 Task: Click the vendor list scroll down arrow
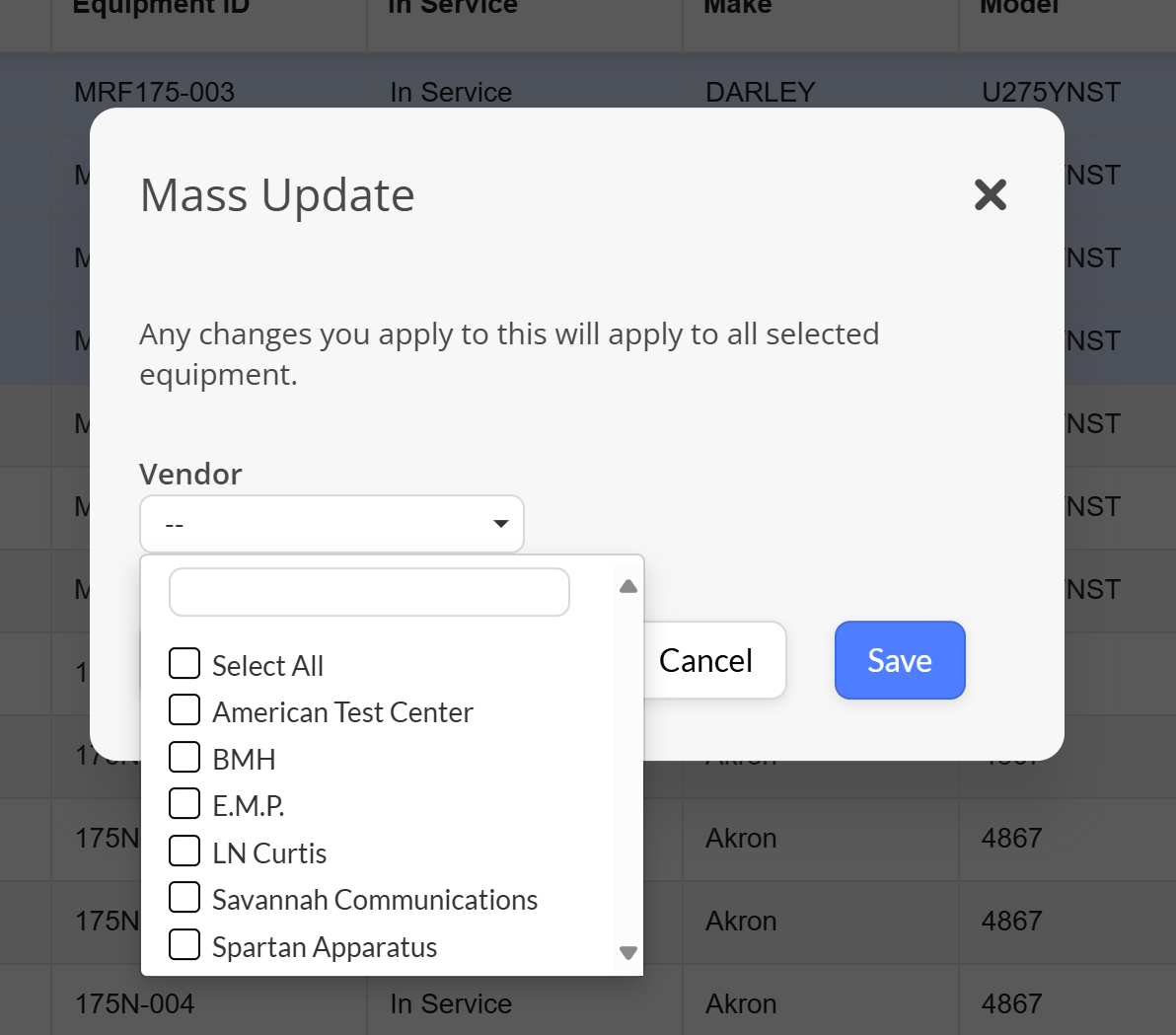628,952
